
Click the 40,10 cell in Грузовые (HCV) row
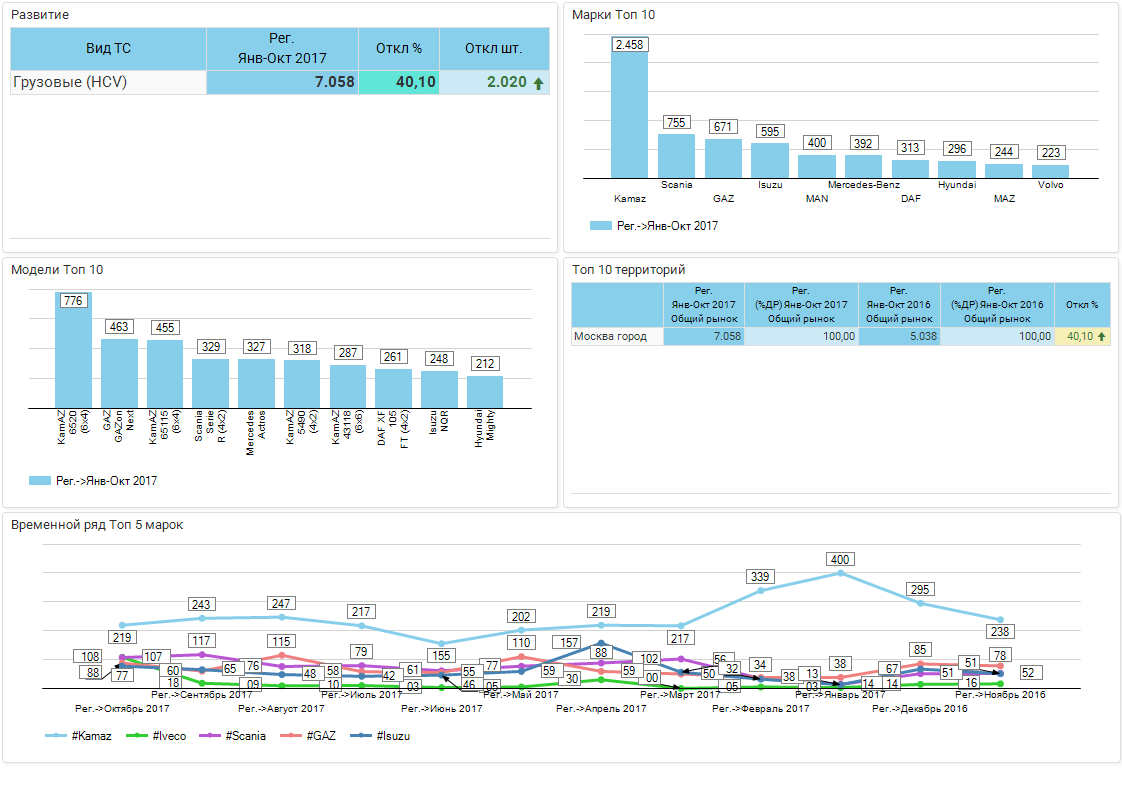click(399, 82)
